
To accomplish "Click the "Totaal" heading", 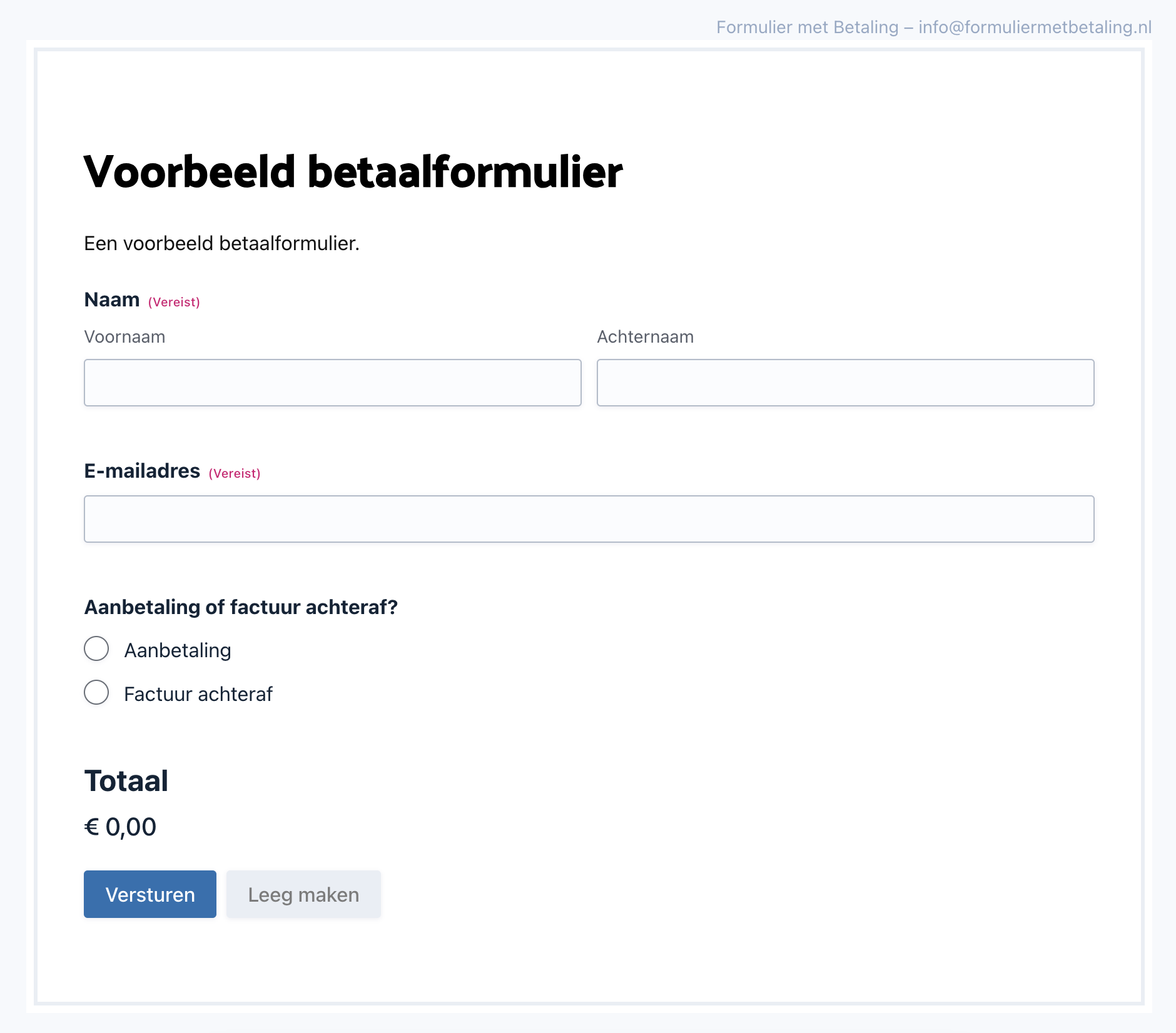I will click(x=126, y=781).
